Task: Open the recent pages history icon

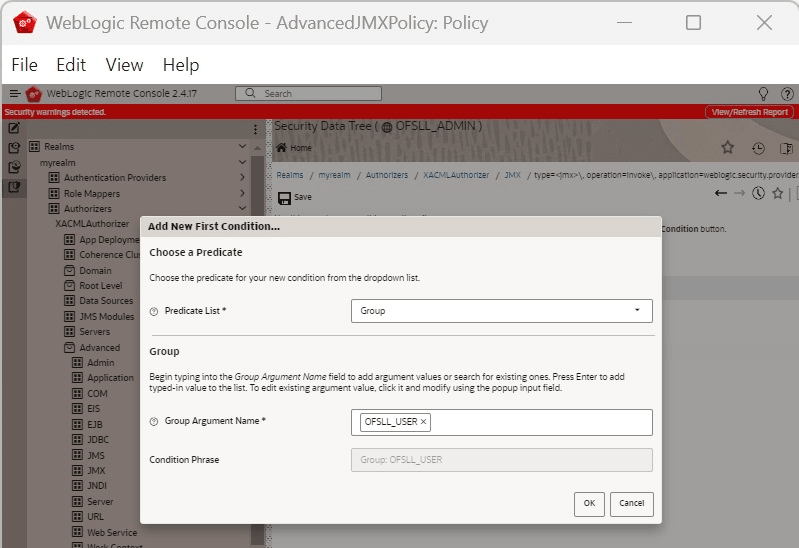Action: click(x=758, y=148)
